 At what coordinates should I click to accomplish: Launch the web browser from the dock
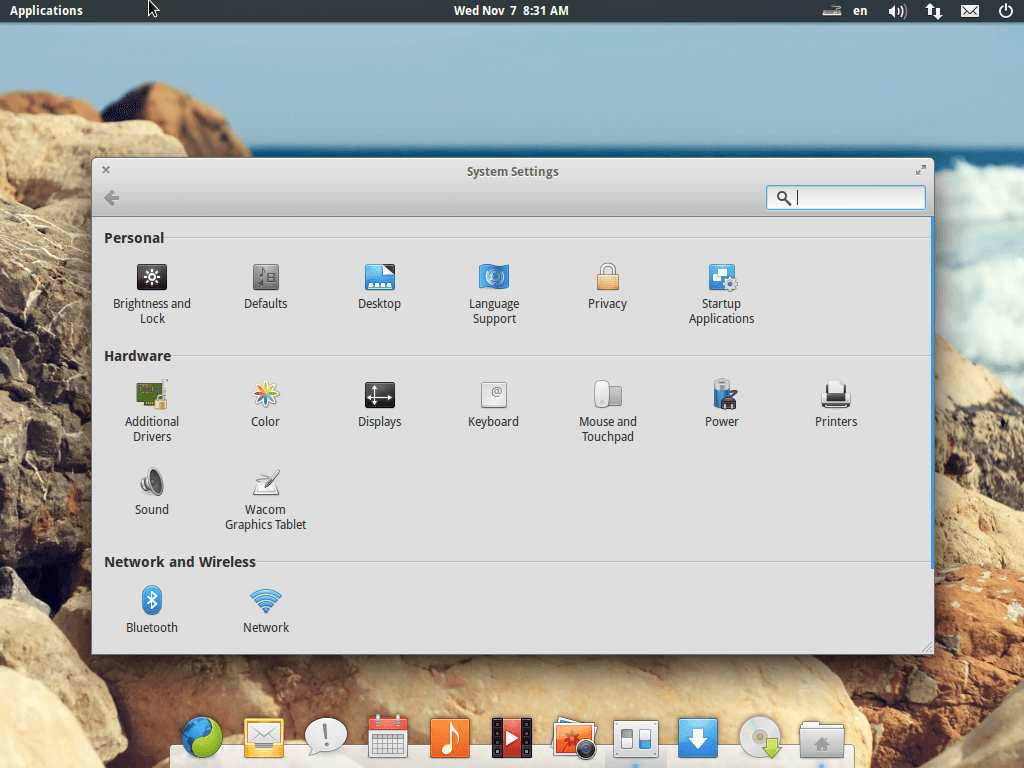click(x=202, y=737)
